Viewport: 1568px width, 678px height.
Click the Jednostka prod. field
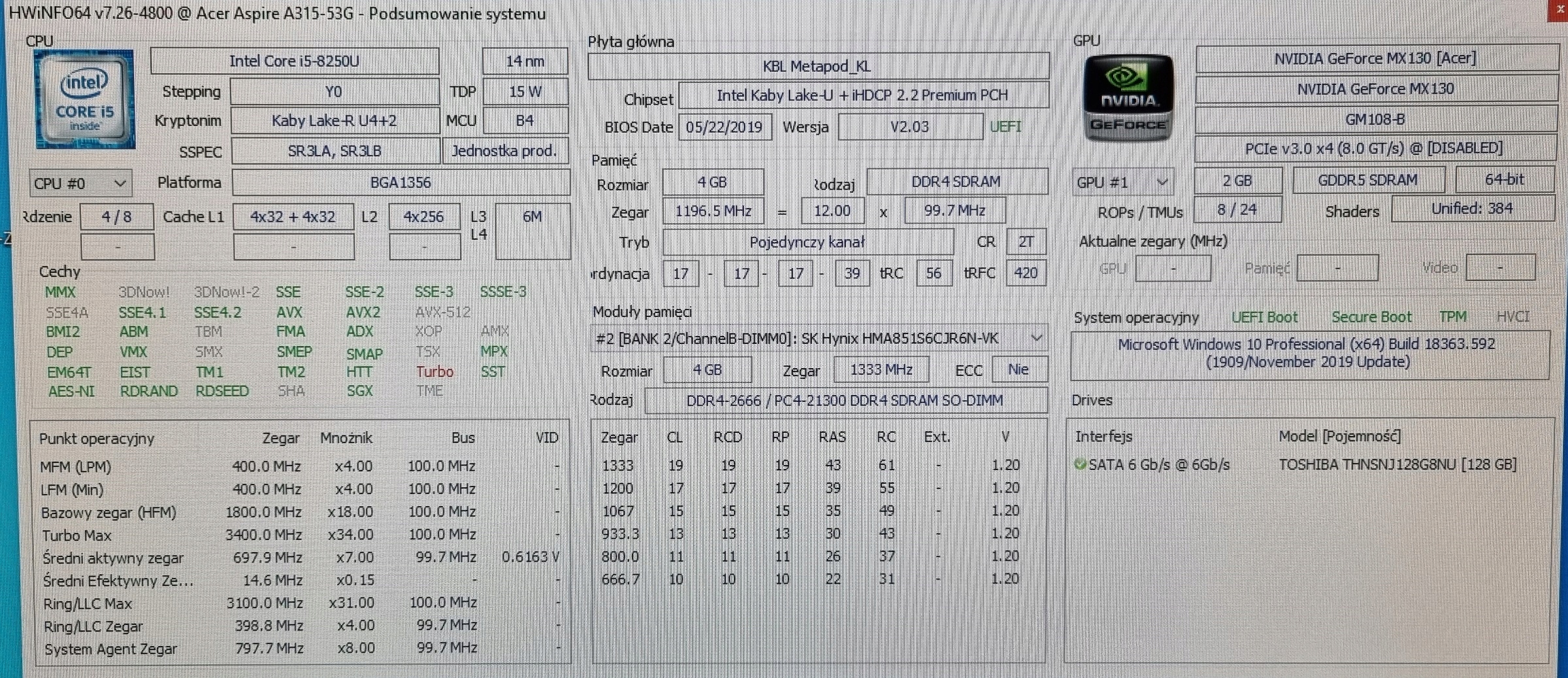(x=504, y=151)
